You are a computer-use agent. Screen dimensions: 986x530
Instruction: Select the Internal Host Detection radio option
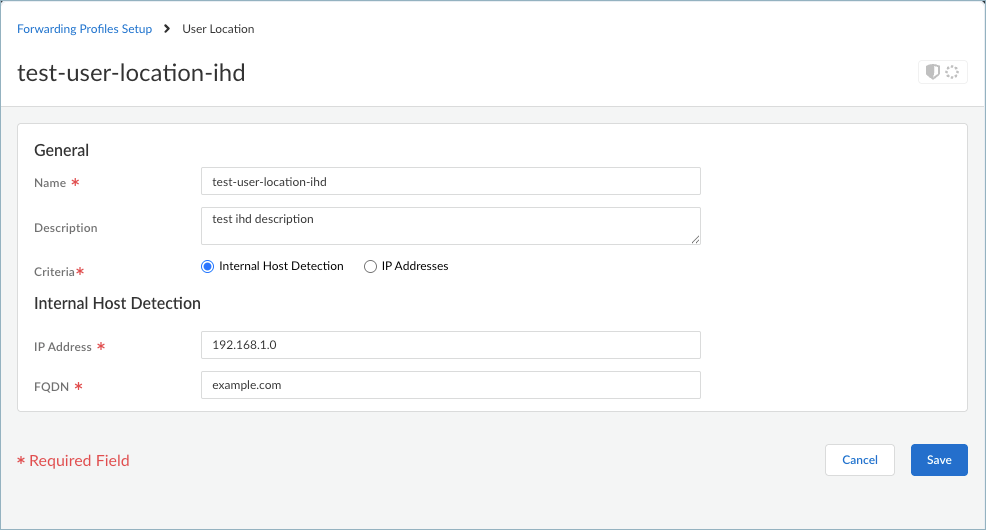tap(208, 266)
